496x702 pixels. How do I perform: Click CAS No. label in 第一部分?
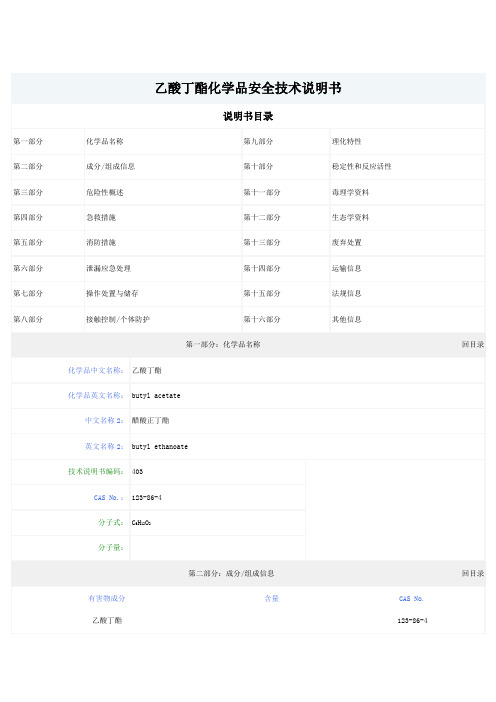108,497
